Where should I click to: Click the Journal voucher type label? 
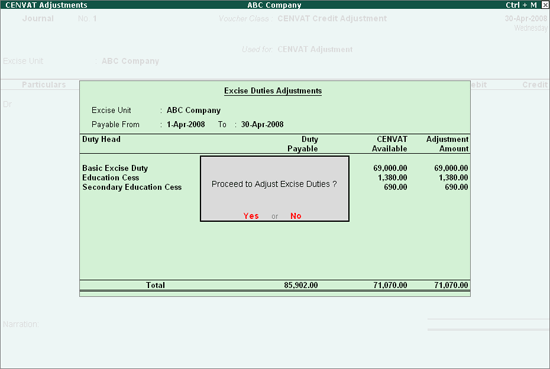click(x=38, y=19)
